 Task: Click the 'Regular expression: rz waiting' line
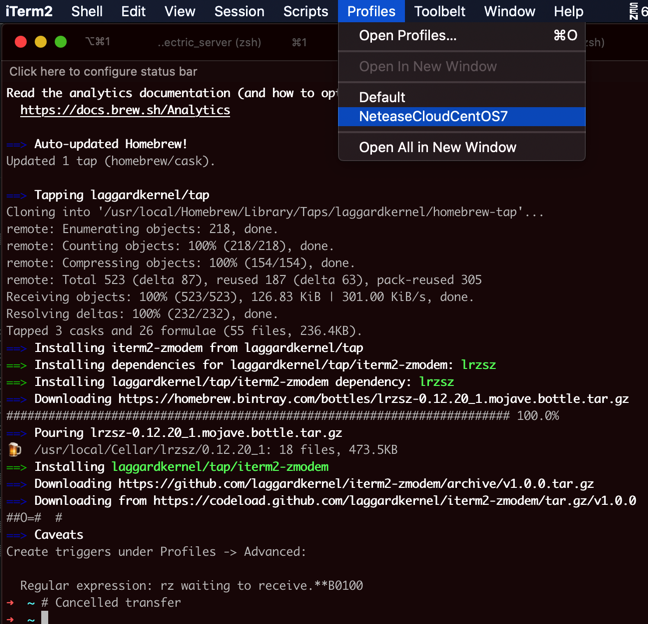click(x=192, y=586)
